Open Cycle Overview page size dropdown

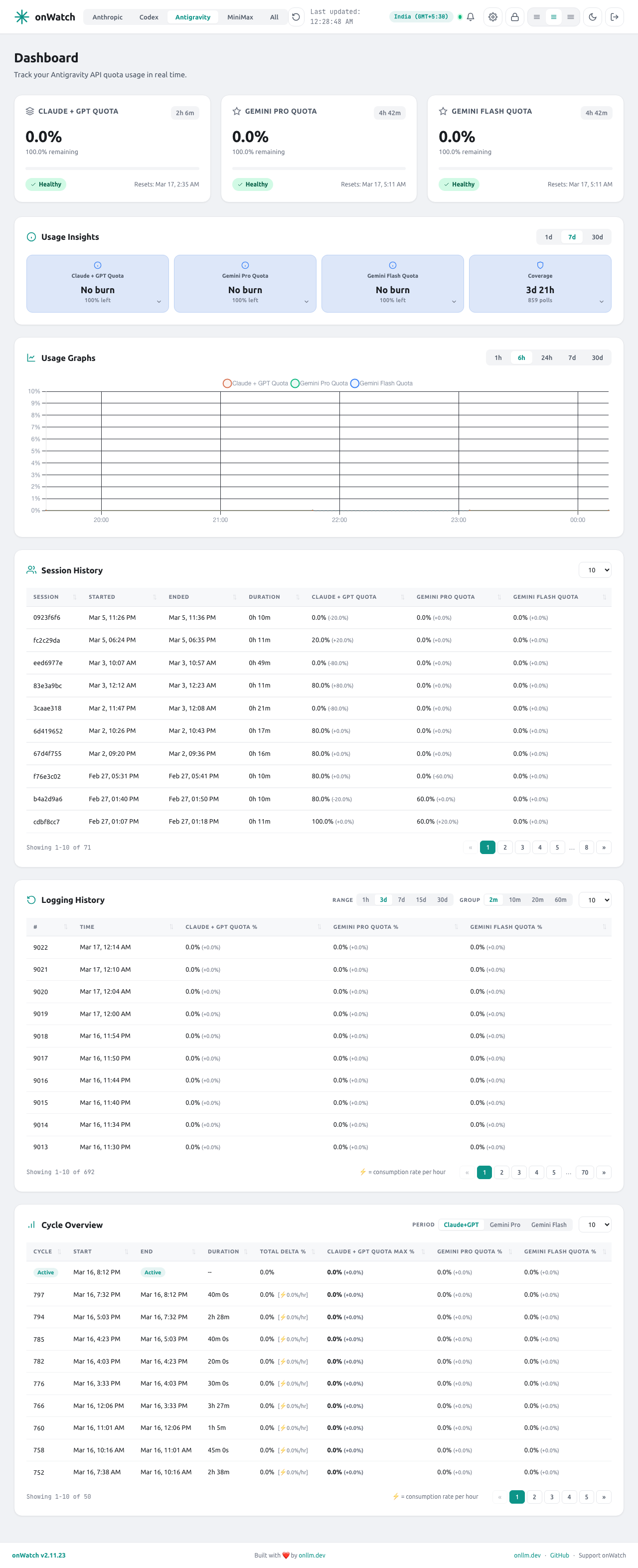(x=595, y=1224)
